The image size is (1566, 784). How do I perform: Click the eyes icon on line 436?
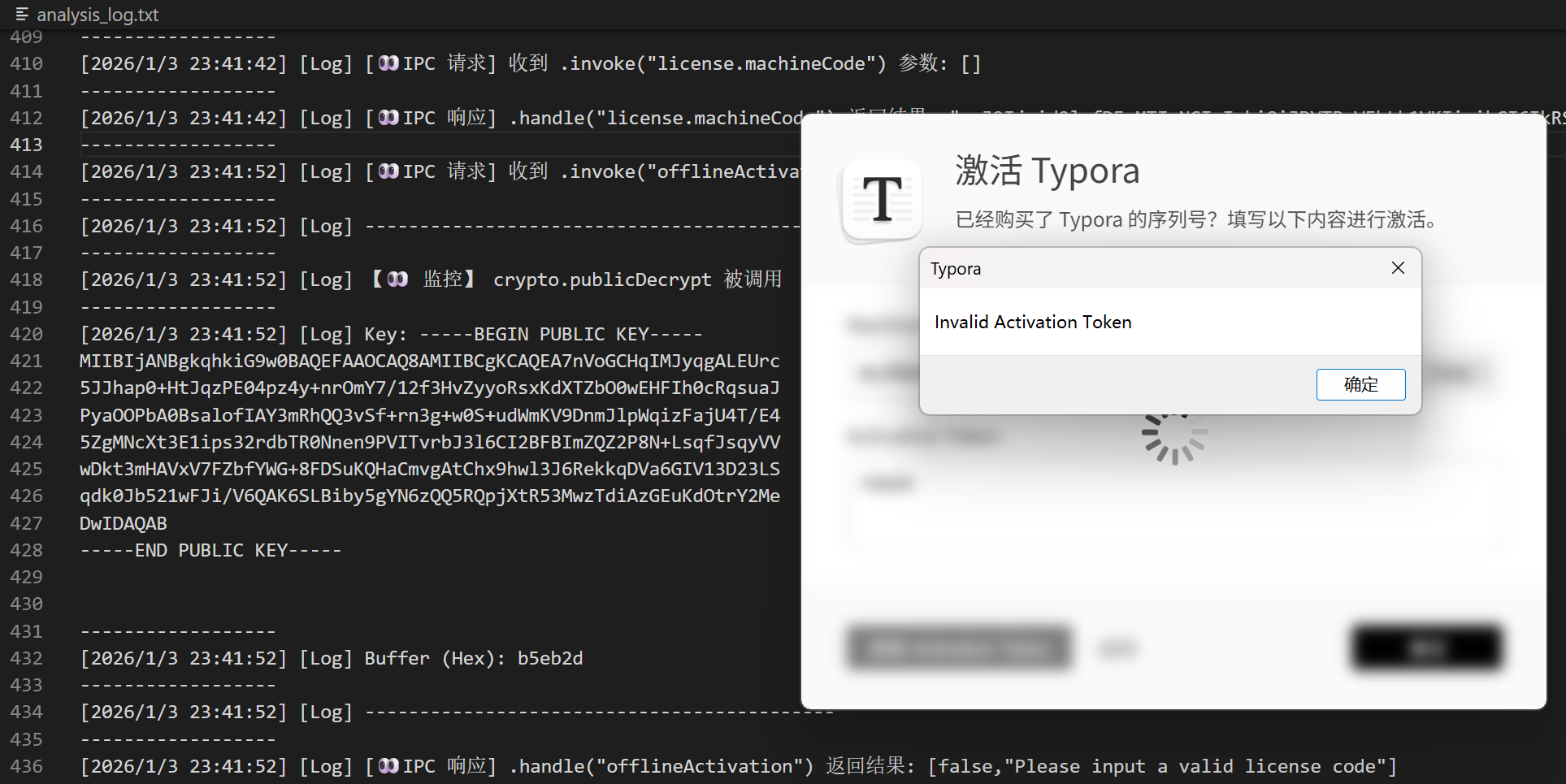click(x=389, y=766)
